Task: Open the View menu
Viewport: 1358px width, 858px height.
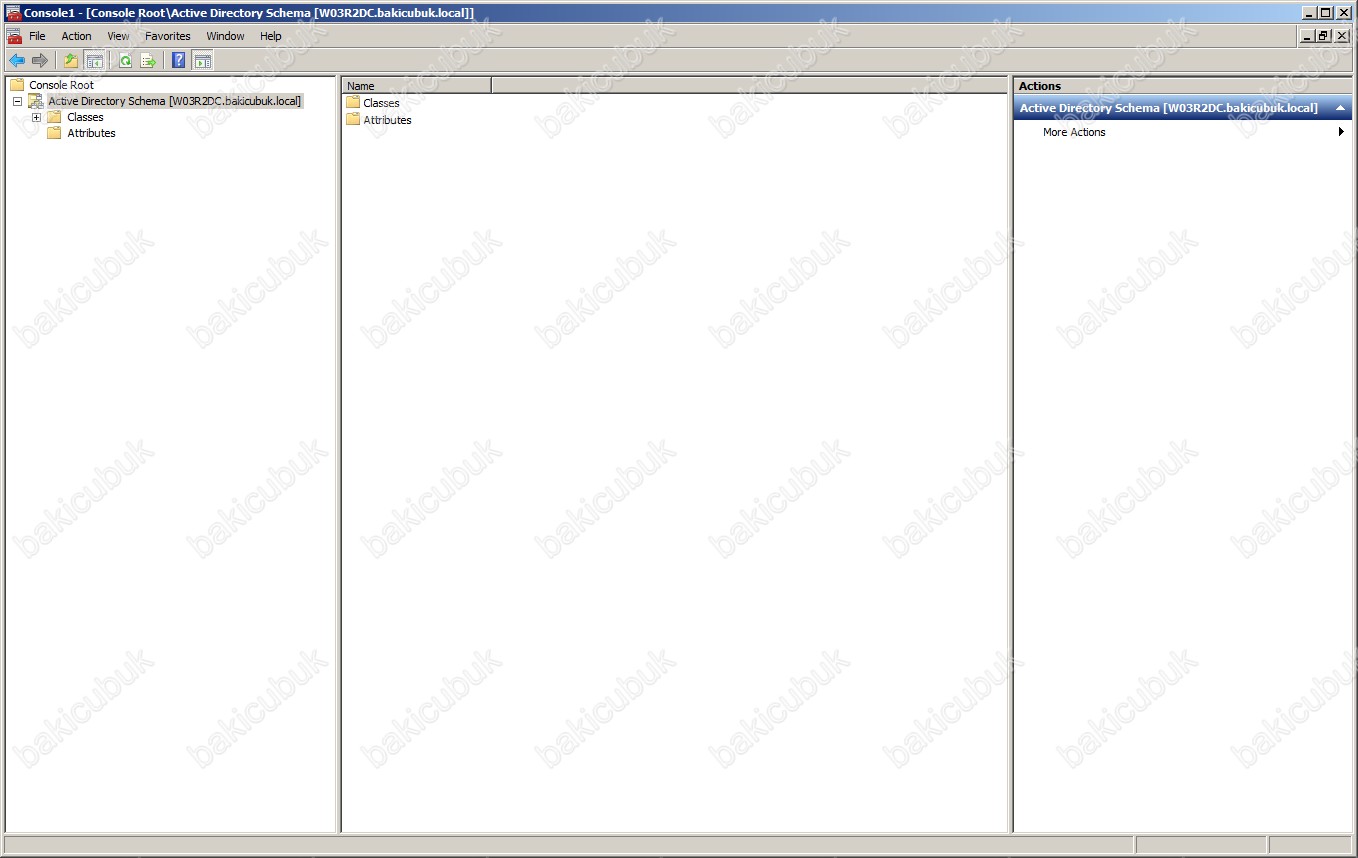Action: click(118, 36)
